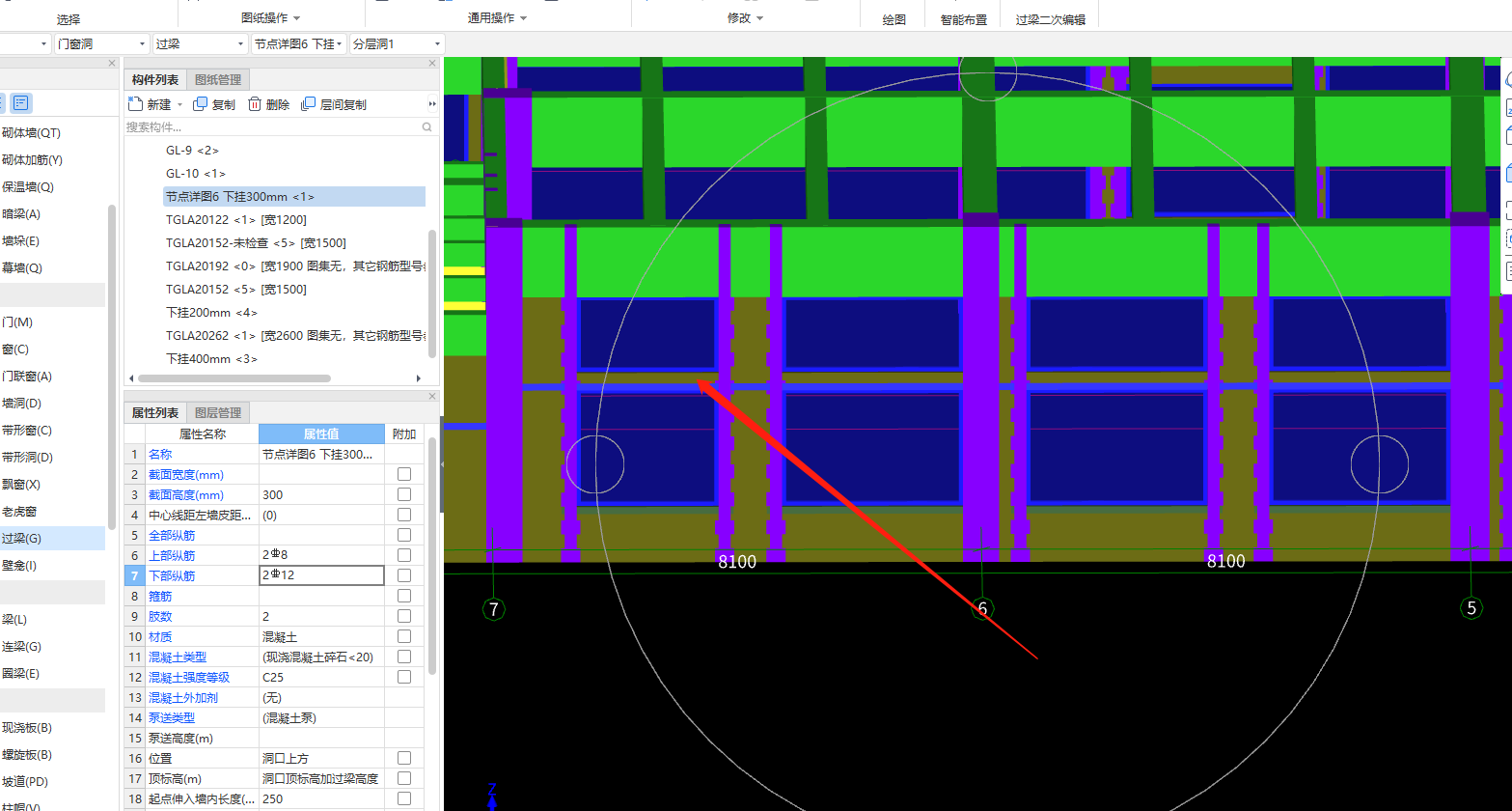Tick the 附加 checkbox for 箍筋
Viewport: 1512px width, 811px height.
404,596
